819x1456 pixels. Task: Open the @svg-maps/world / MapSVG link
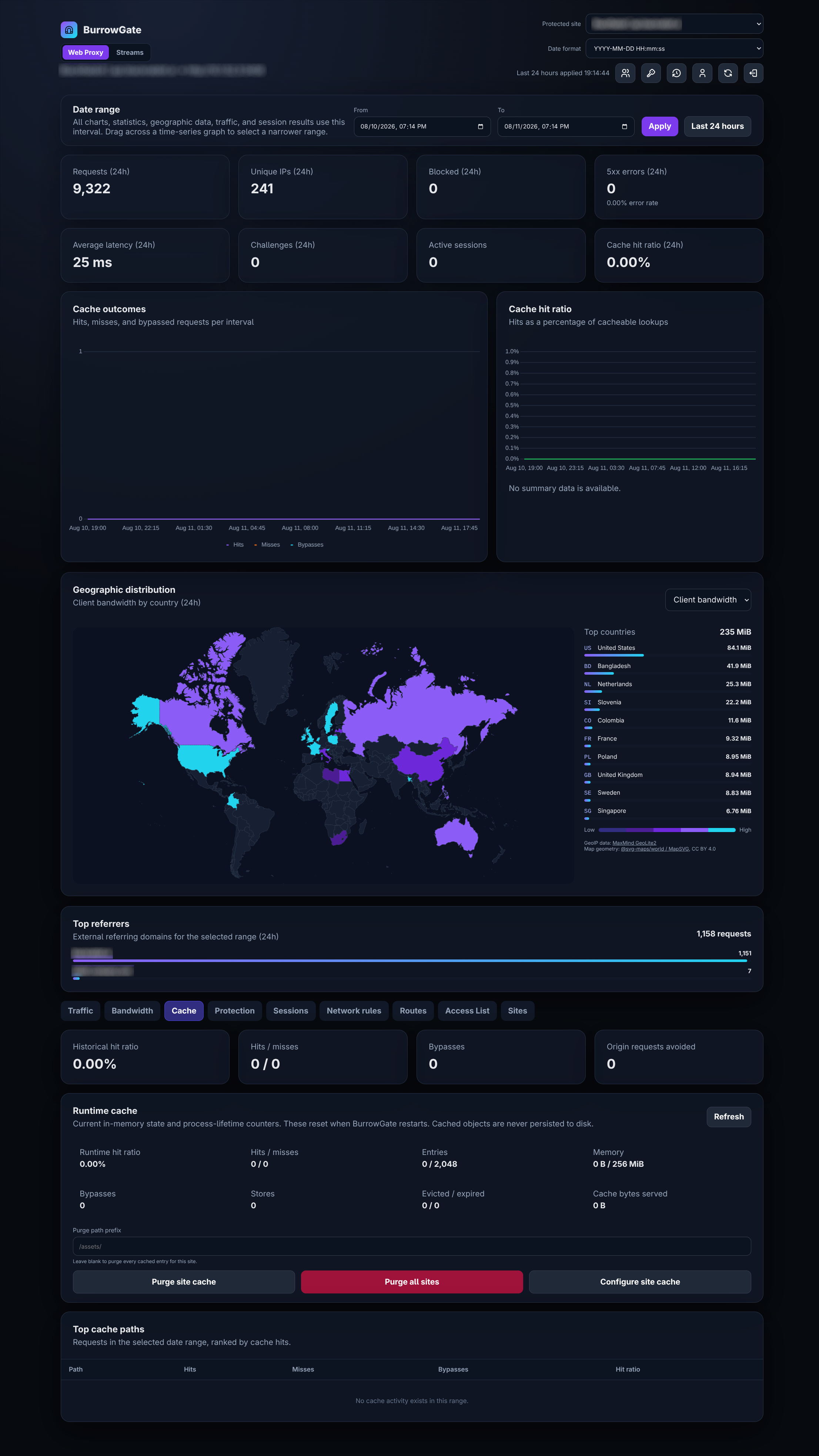click(655, 849)
